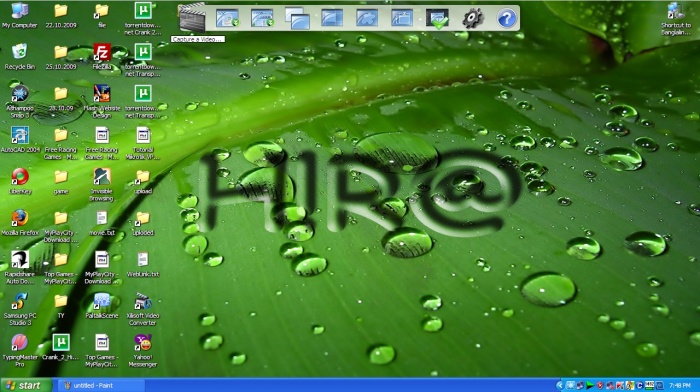This screenshot has height=392, width=700.
Task: Select folder named 28.10.09
Action: coord(61,98)
